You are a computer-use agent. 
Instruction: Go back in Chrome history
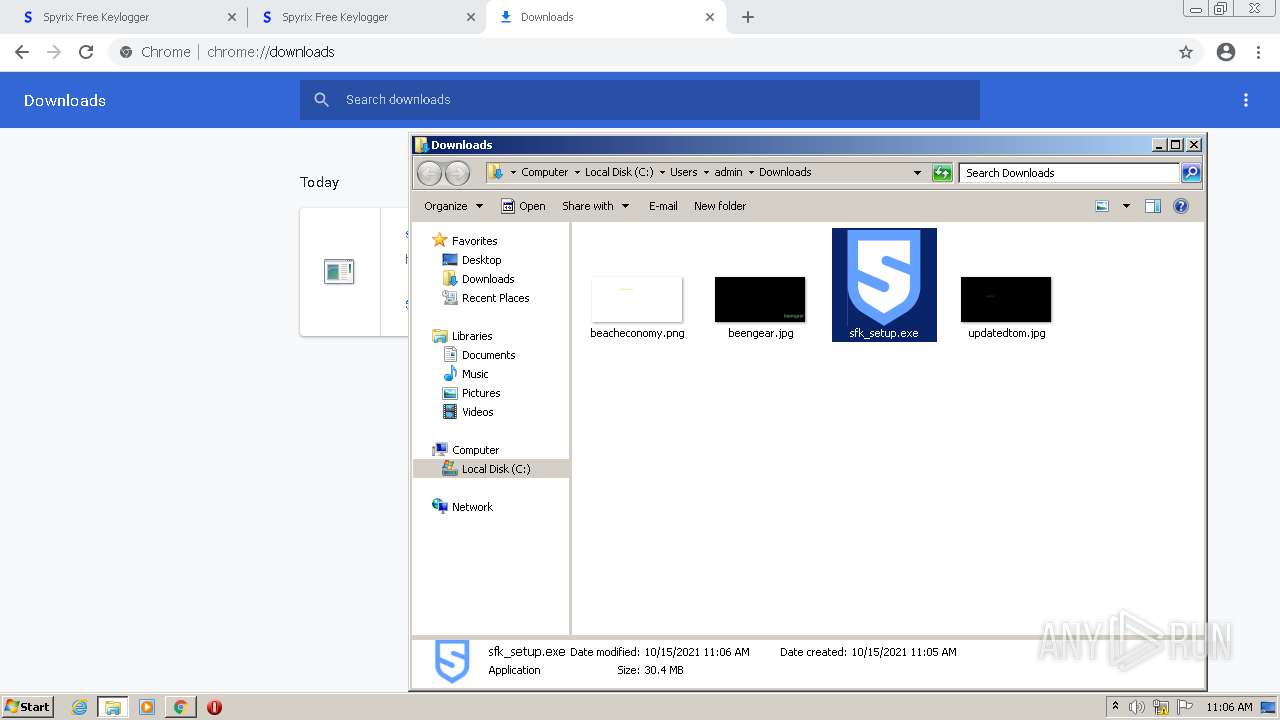pyautogui.click(x=22, y=52)
